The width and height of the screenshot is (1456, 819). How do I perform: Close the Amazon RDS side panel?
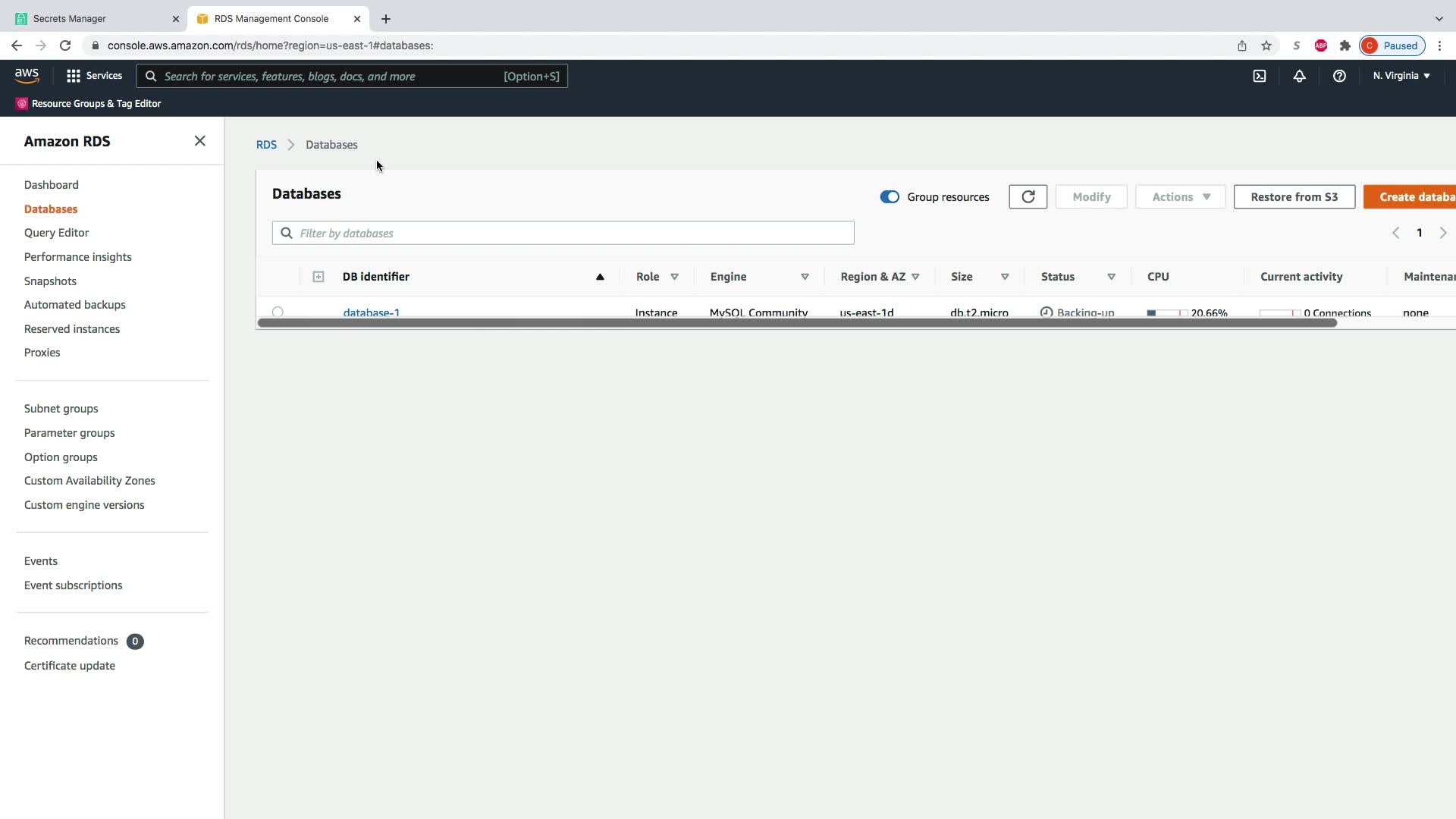click(199, 141)
